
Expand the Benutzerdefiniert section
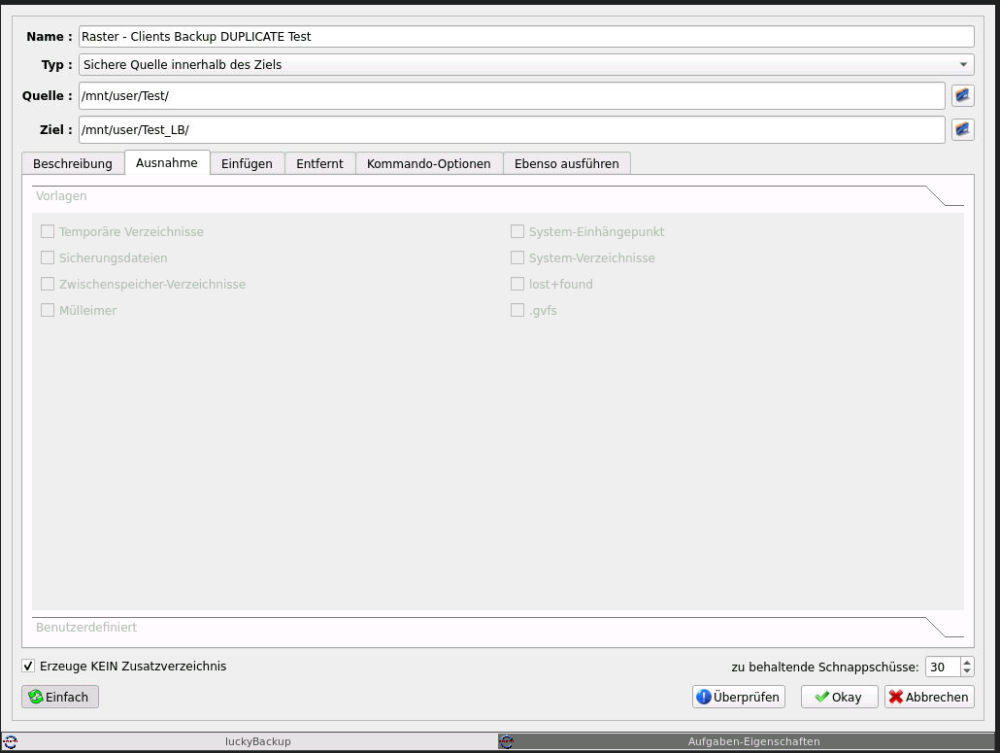(x=497, y=627)
